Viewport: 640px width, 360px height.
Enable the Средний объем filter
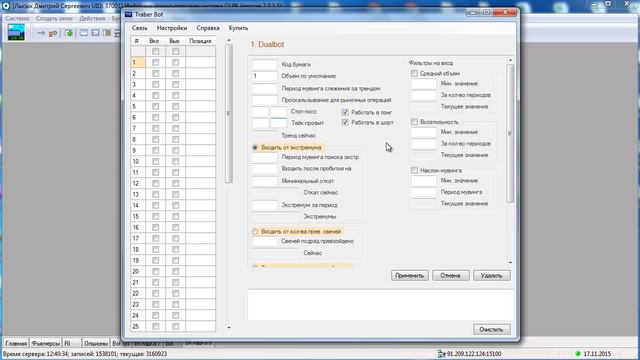(x=414, y=73)
